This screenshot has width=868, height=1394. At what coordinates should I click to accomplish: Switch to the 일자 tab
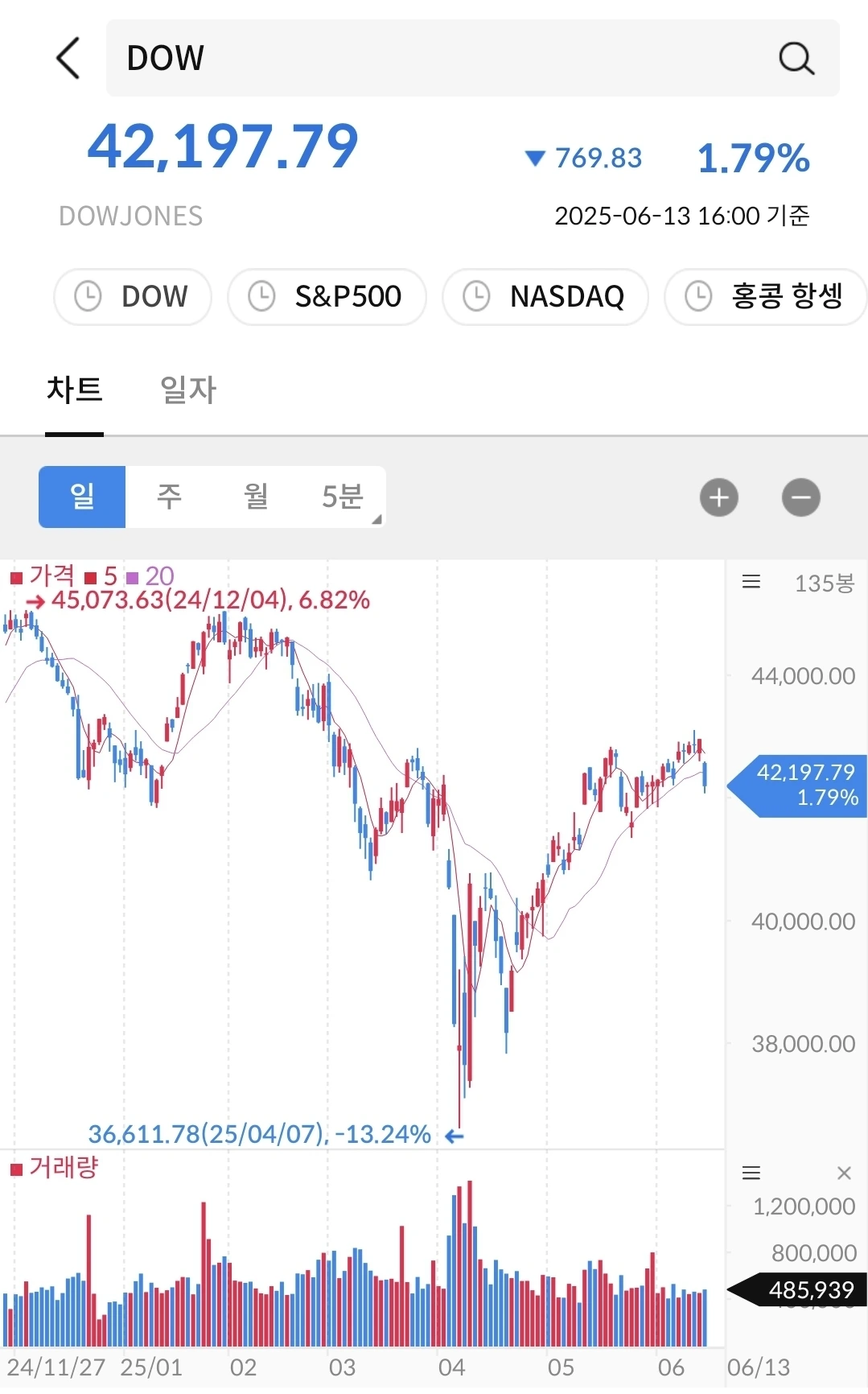point(188,390)
